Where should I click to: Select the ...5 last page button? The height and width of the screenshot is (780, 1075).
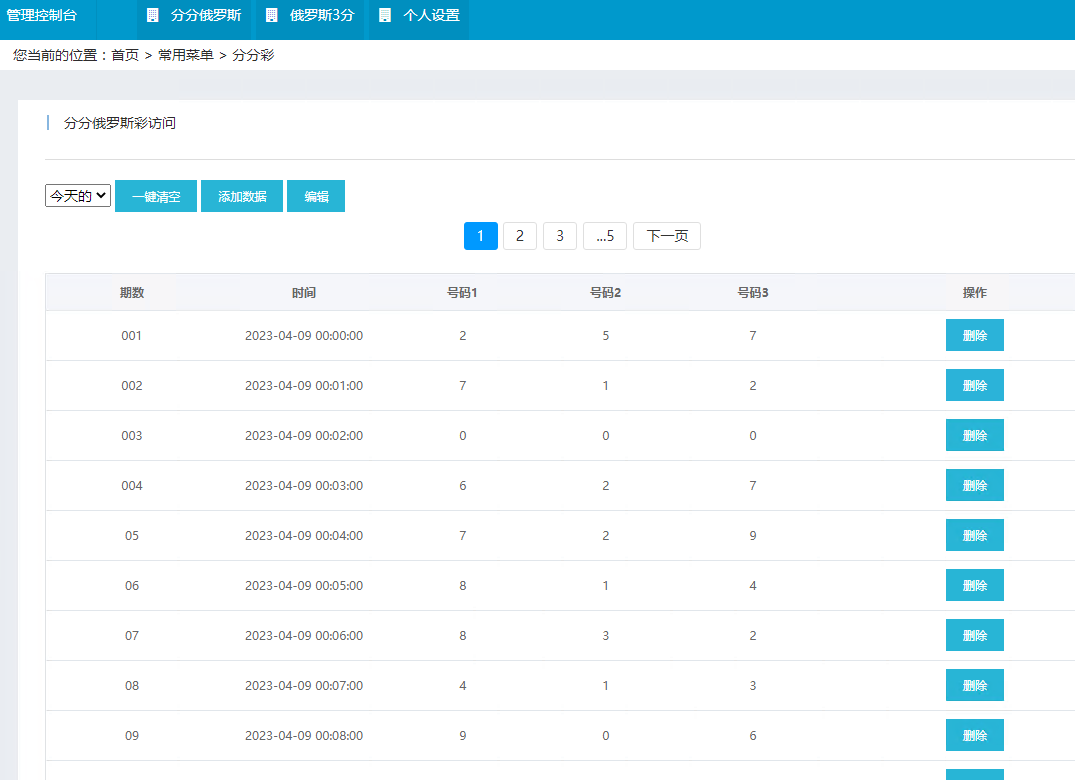tap(604, 236)
